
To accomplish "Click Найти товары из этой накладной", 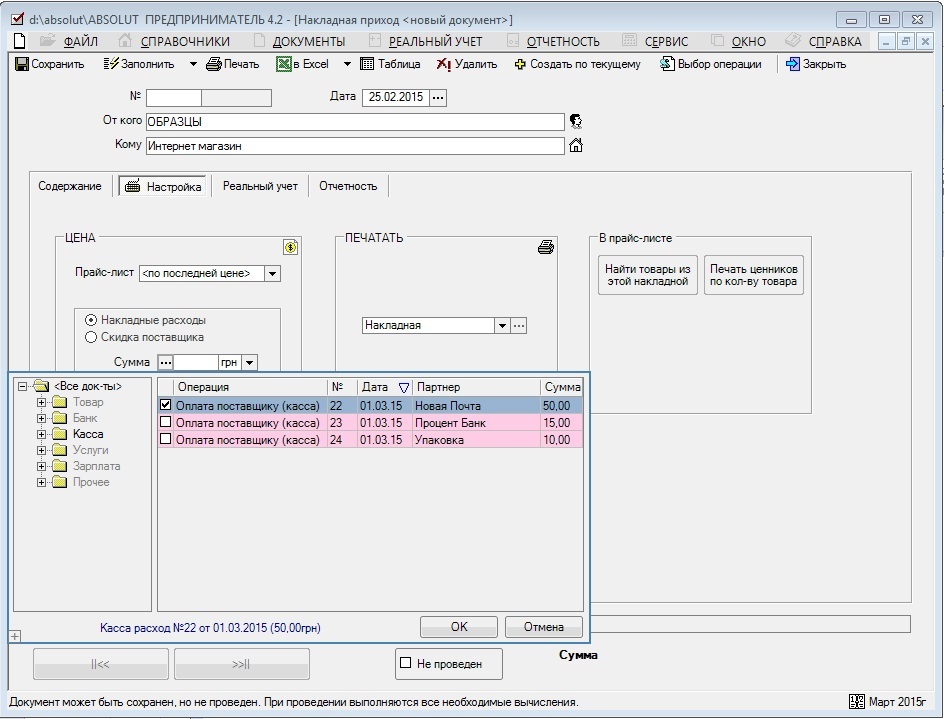I will click(648, 275).
